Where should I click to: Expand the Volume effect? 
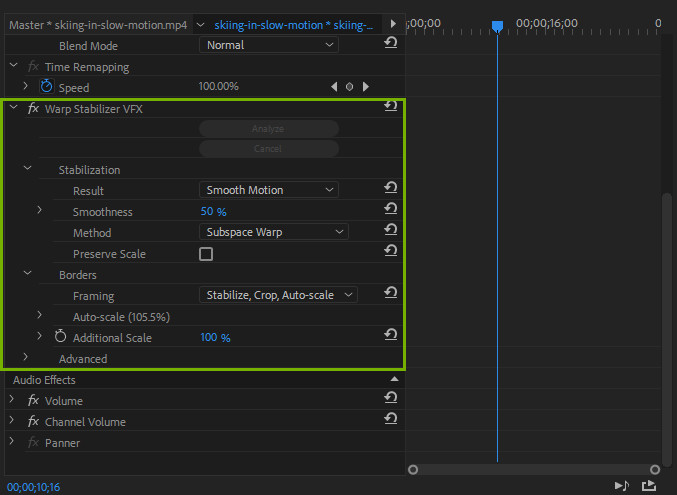point(12,399)
